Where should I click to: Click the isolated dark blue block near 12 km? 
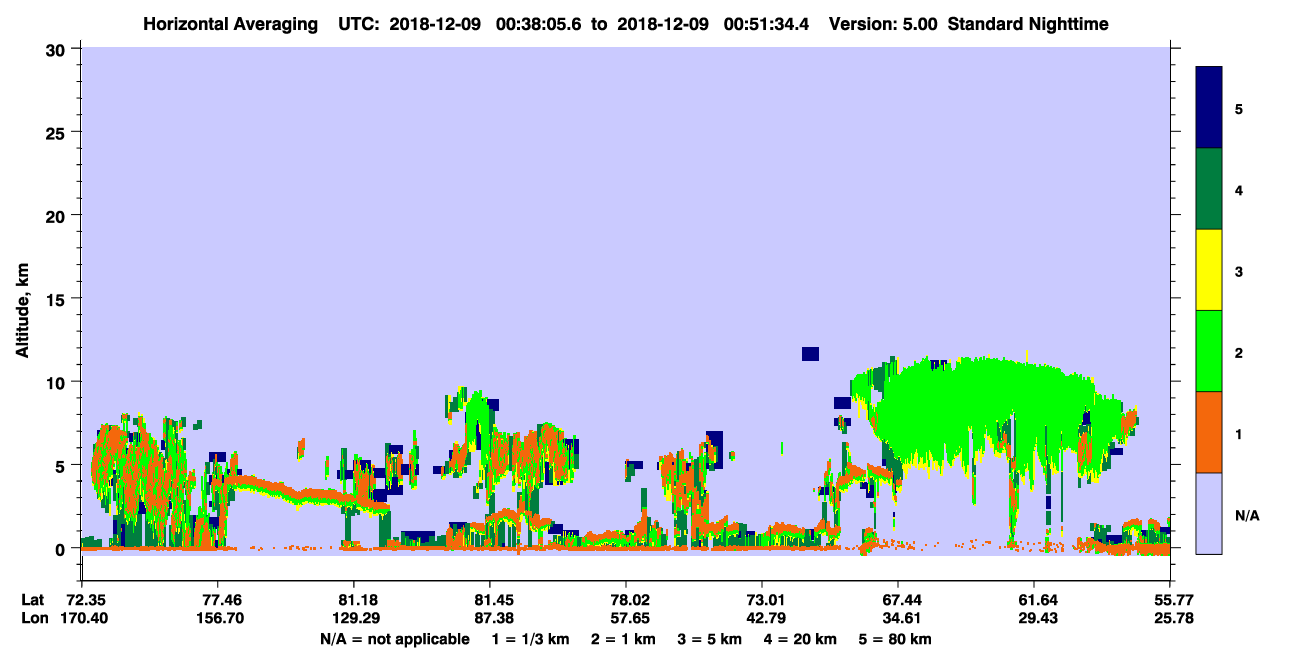click(810, 353)
